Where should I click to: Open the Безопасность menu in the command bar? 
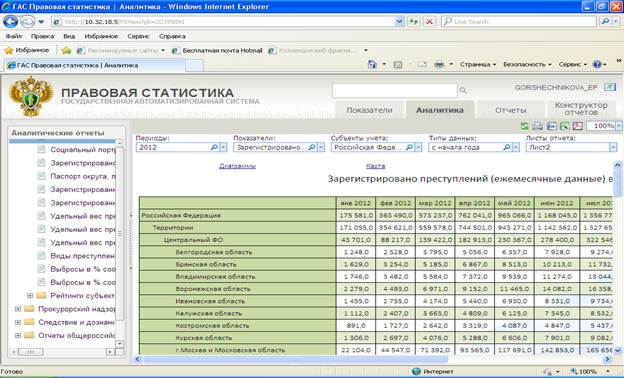[527, 64]
